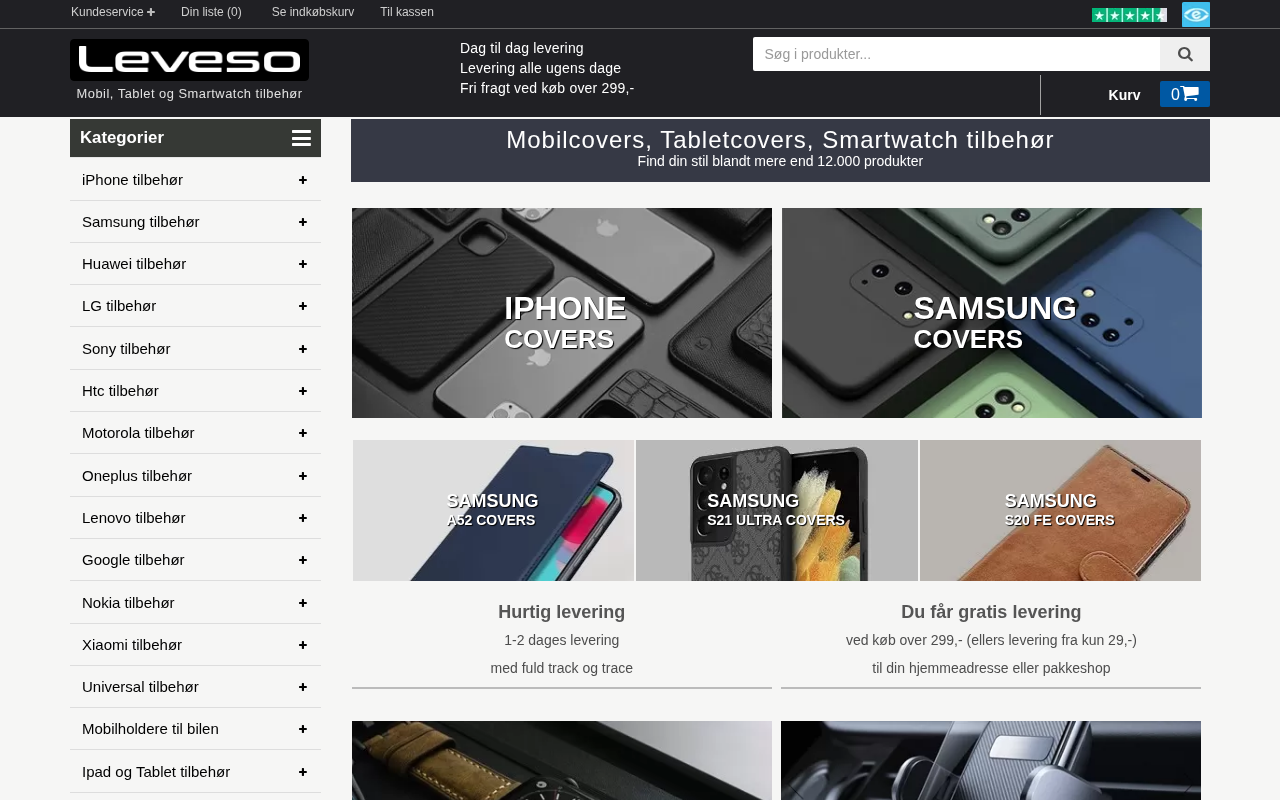The image size is (1280, 800).
Task: Expand Xiaomi tilbehør plus icon
Action: click(x=303, y=645)
